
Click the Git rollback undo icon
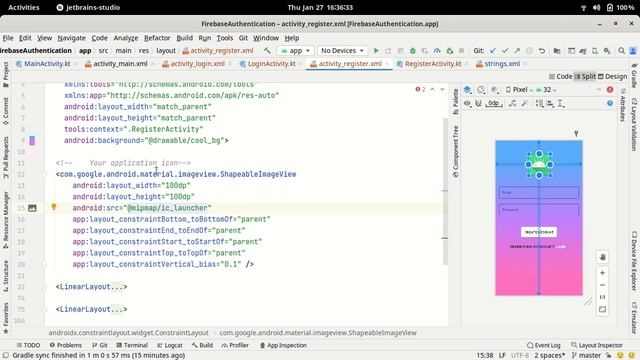pyautogui.click(x=542, y=51)
